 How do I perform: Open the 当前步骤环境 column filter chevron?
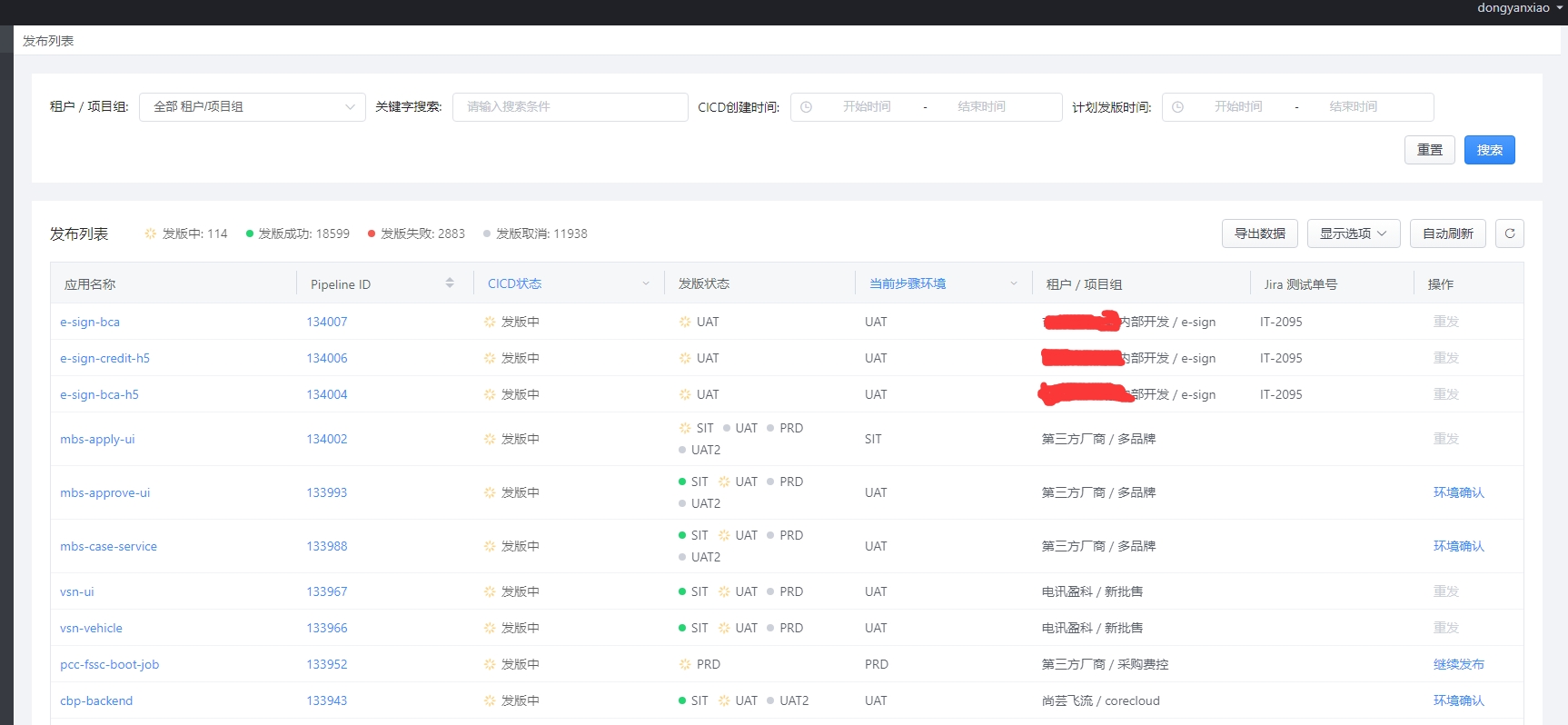pos(1014,283)
